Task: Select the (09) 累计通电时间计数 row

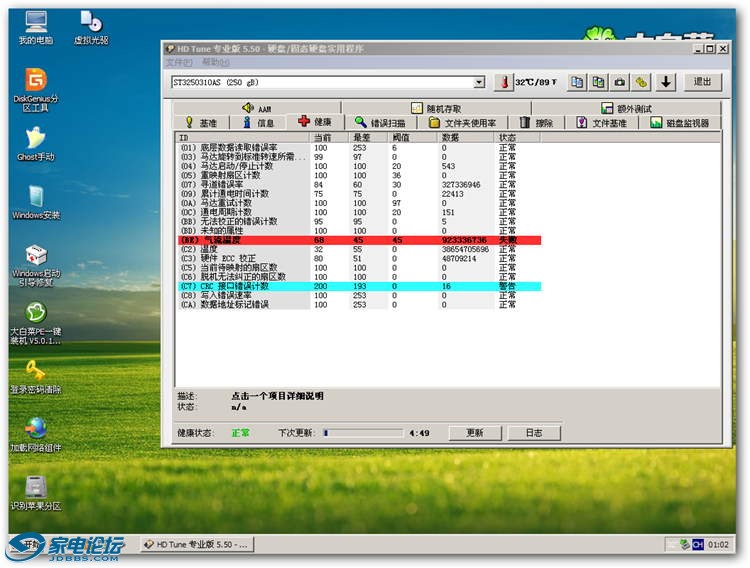Action: click(359, 194)
